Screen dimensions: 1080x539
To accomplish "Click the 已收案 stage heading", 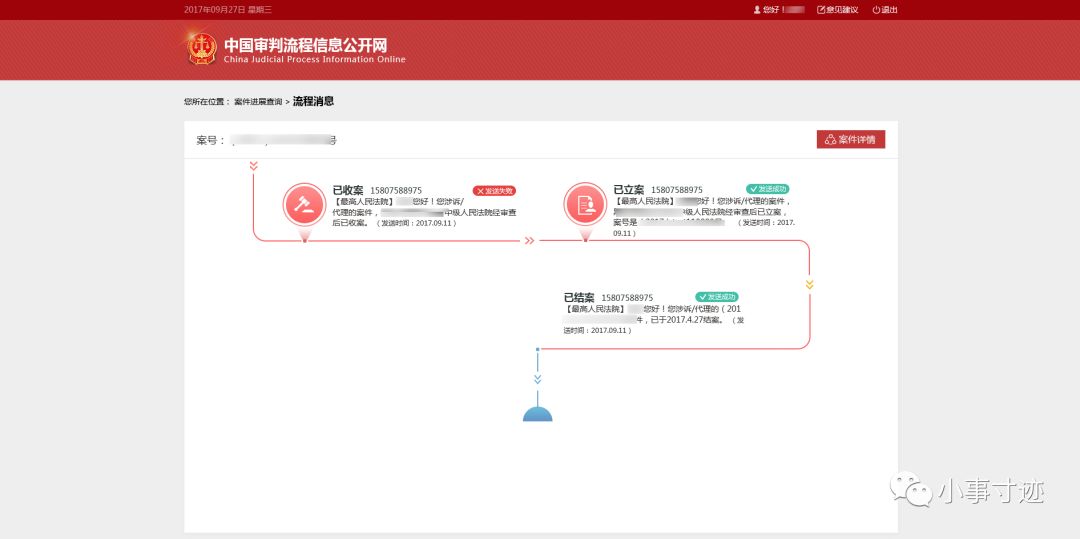I will tap(348, 190).
